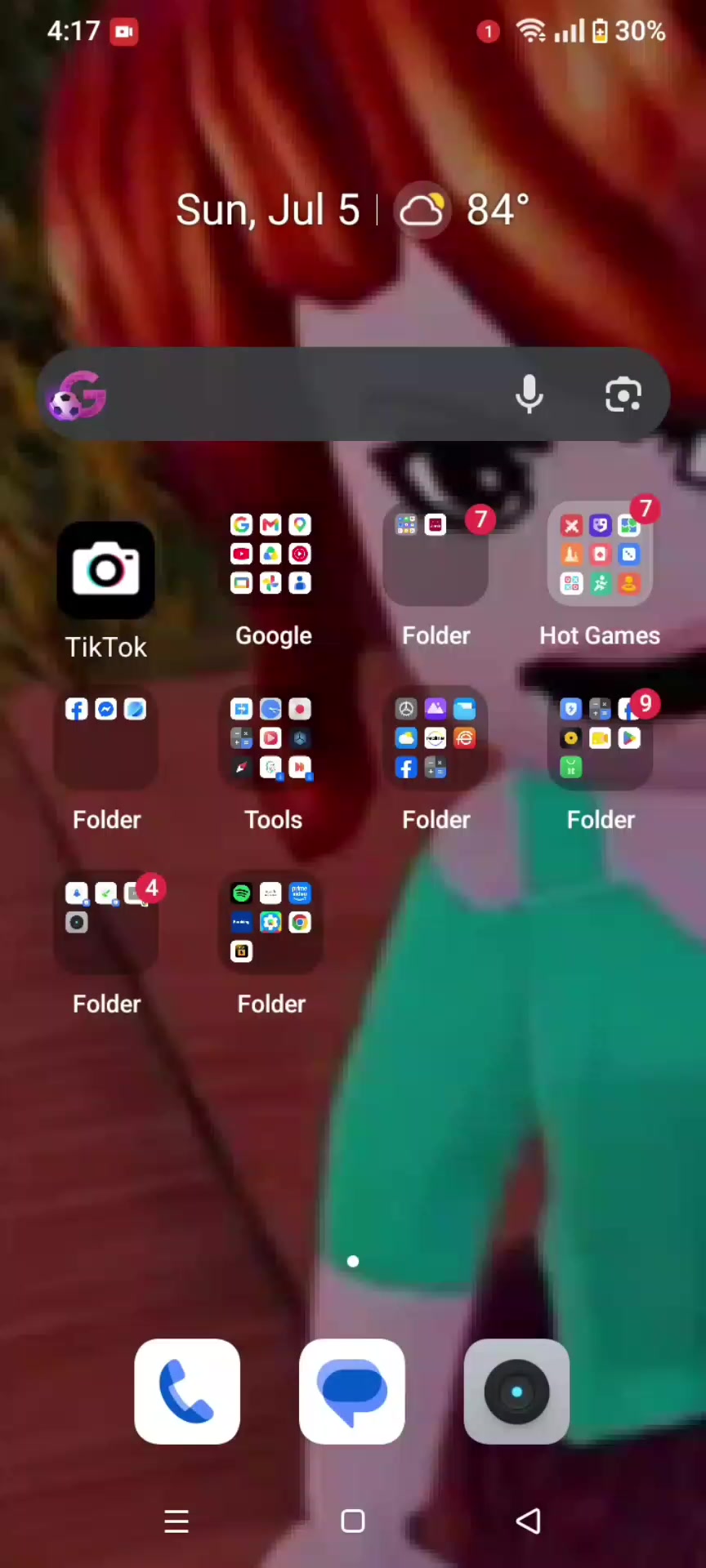Tap the microphone voice search icon
Screen dimensions: 706x1568
(x=529, y=394)
